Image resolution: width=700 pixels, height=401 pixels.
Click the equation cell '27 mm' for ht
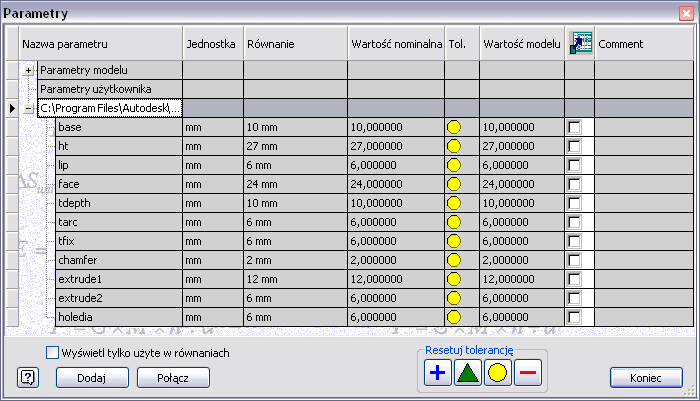tap(295, 146)
